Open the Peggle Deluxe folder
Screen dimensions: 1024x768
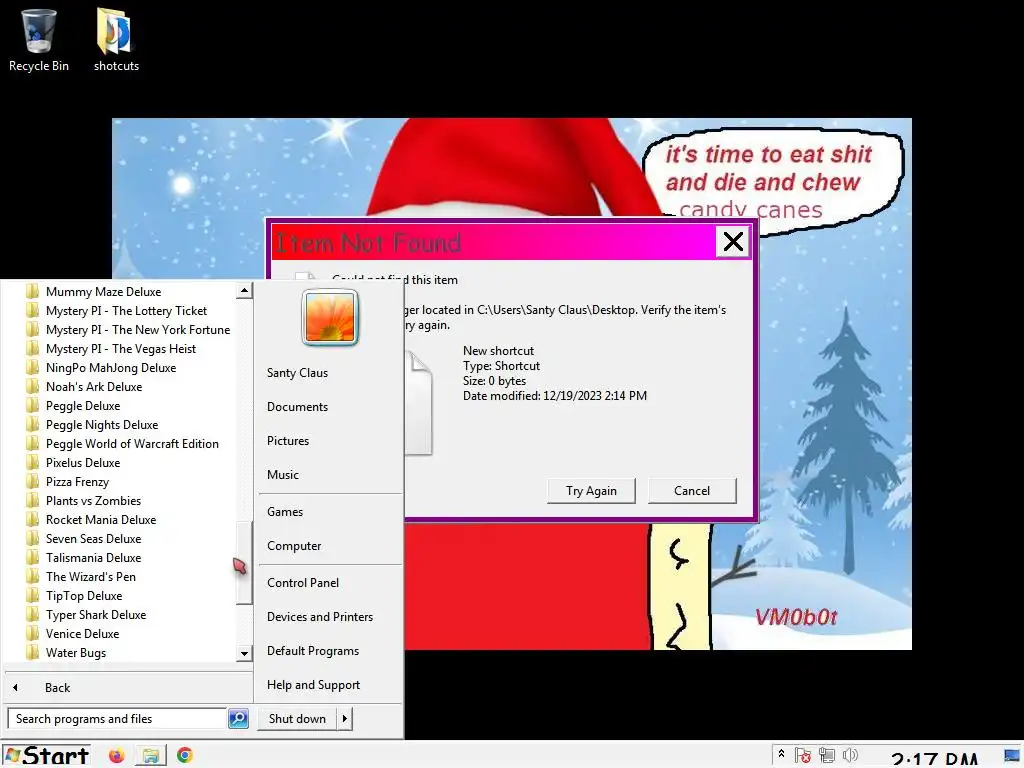(x=73, y=406)
